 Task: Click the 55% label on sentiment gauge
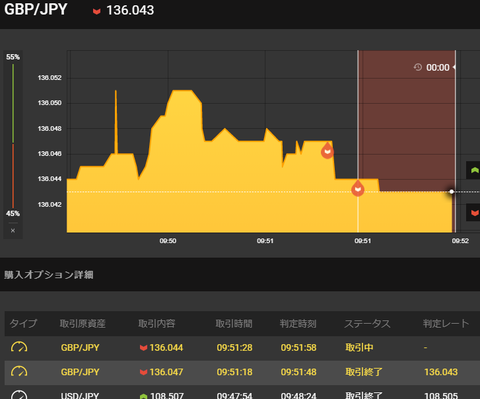click(13, 57)
